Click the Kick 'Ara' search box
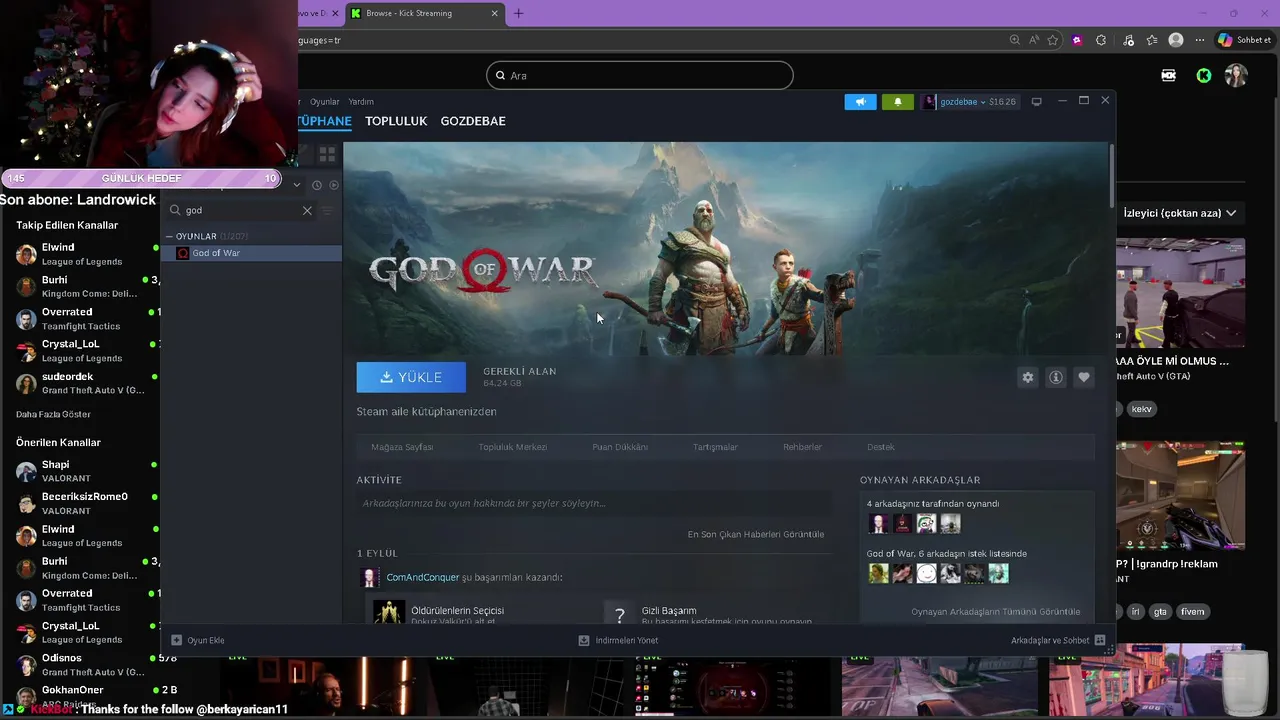Image resolution: width=1280 pixels, height=720 pixels. point(640,75)
